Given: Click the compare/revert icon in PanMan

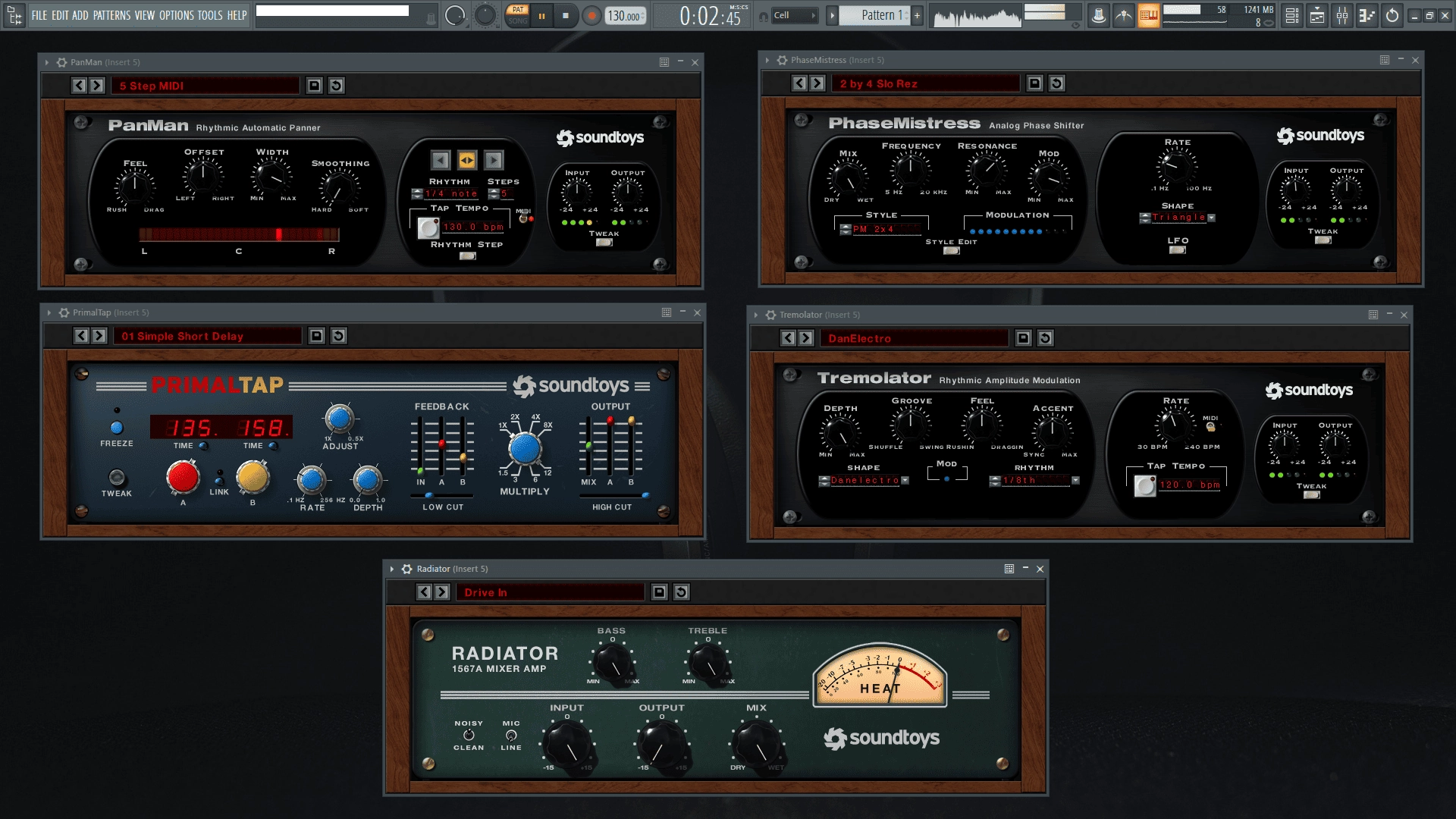Looking at the screenshot, I should (336, 86).
